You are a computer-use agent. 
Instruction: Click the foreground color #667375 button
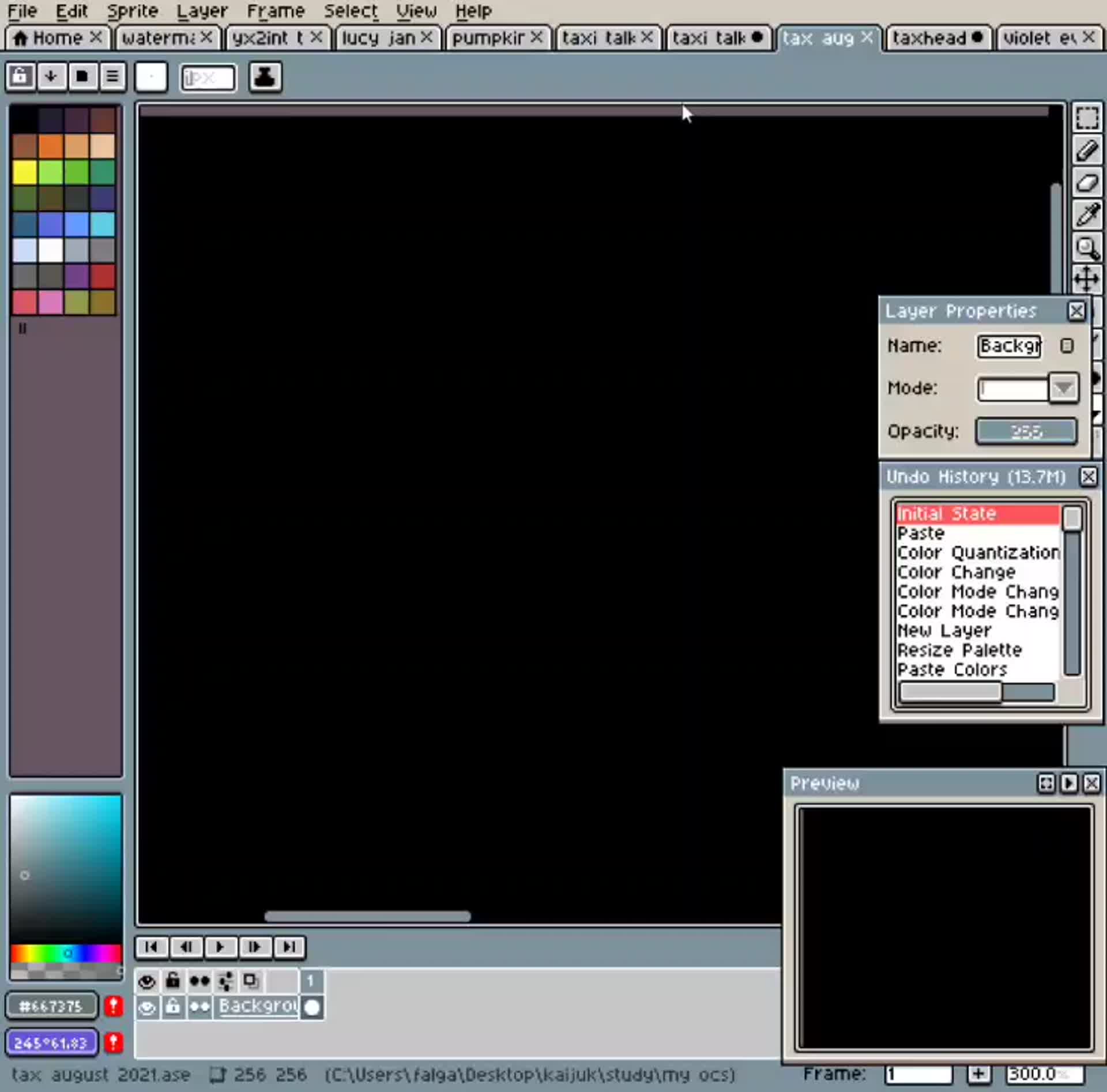[51, 1006]
